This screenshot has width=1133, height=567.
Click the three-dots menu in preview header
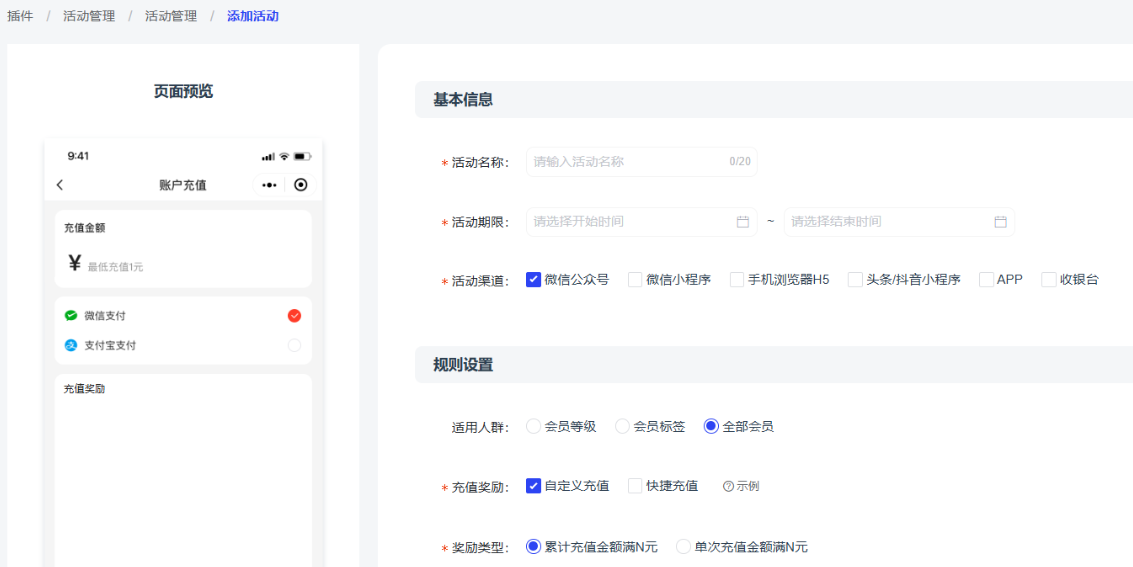point(269,185)
